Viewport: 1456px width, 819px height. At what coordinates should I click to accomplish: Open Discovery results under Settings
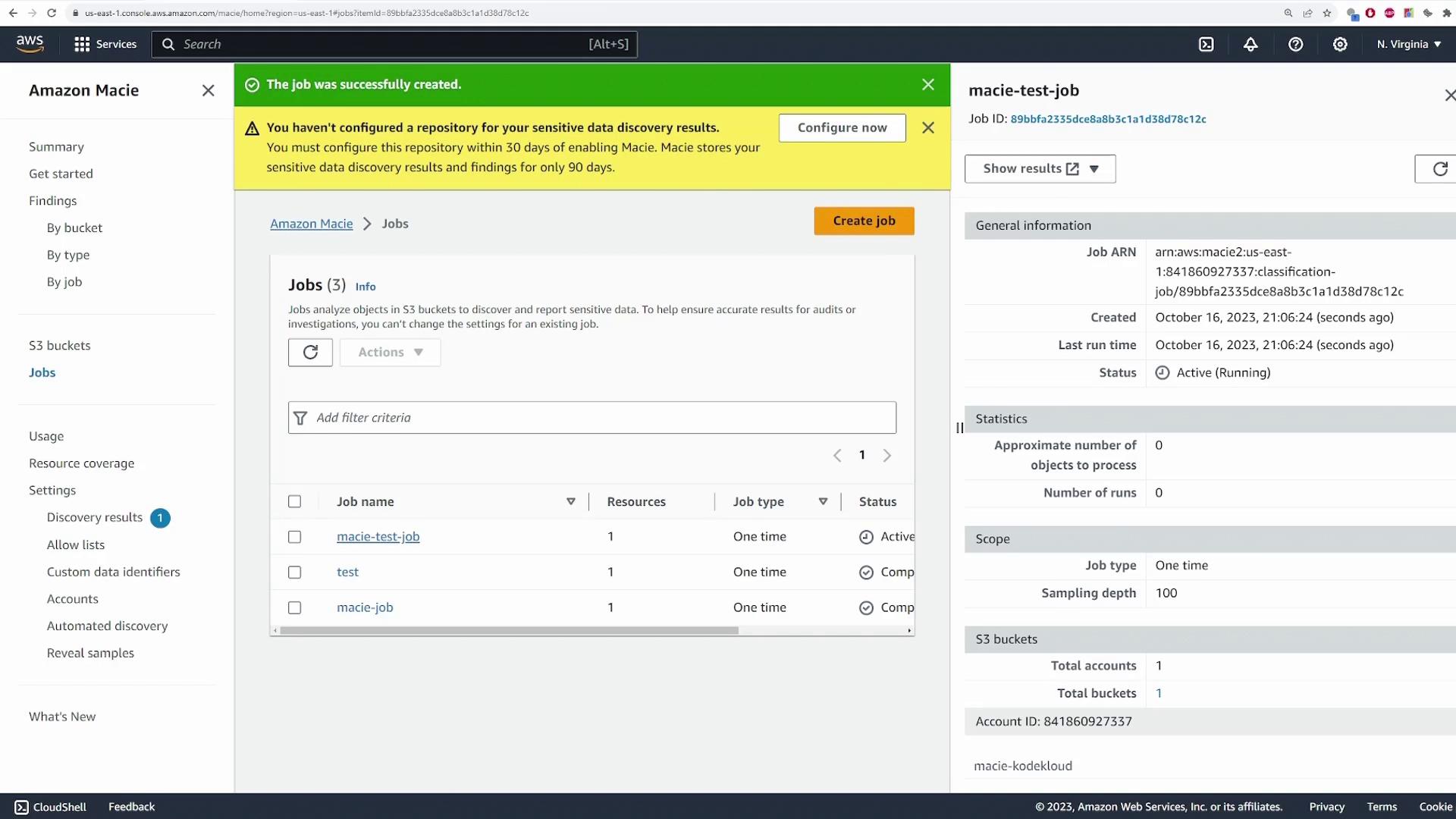pyautogui.click(x=95, y=517)
